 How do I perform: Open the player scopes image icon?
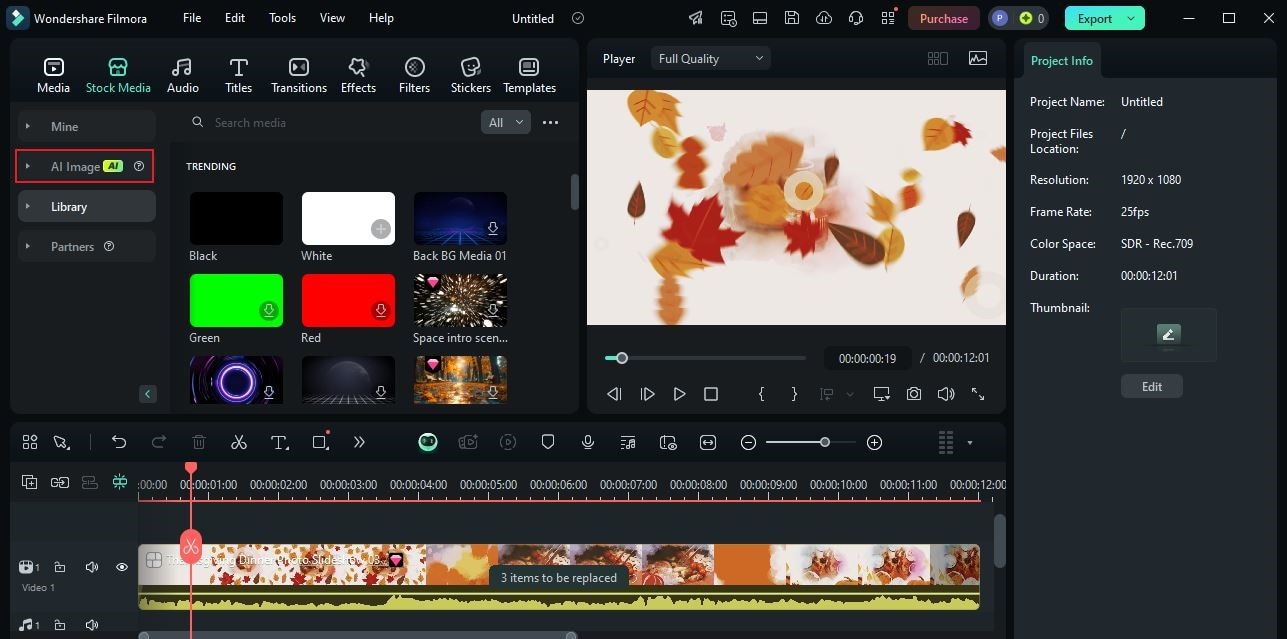[x=978, y=58]
